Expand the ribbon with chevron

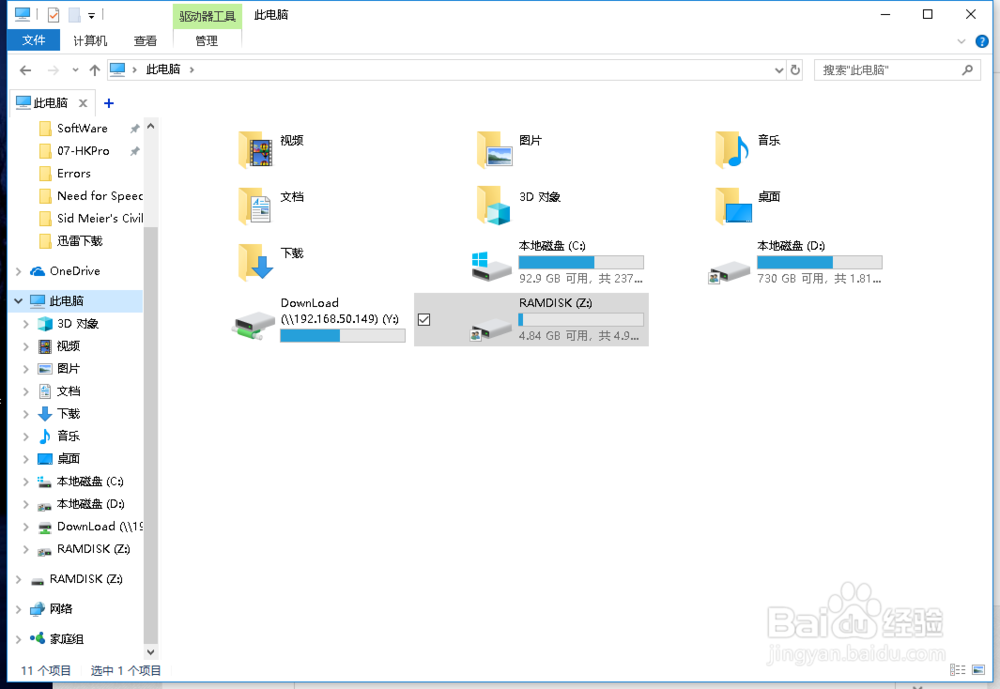pyautogui.click(x=961, y=41)
